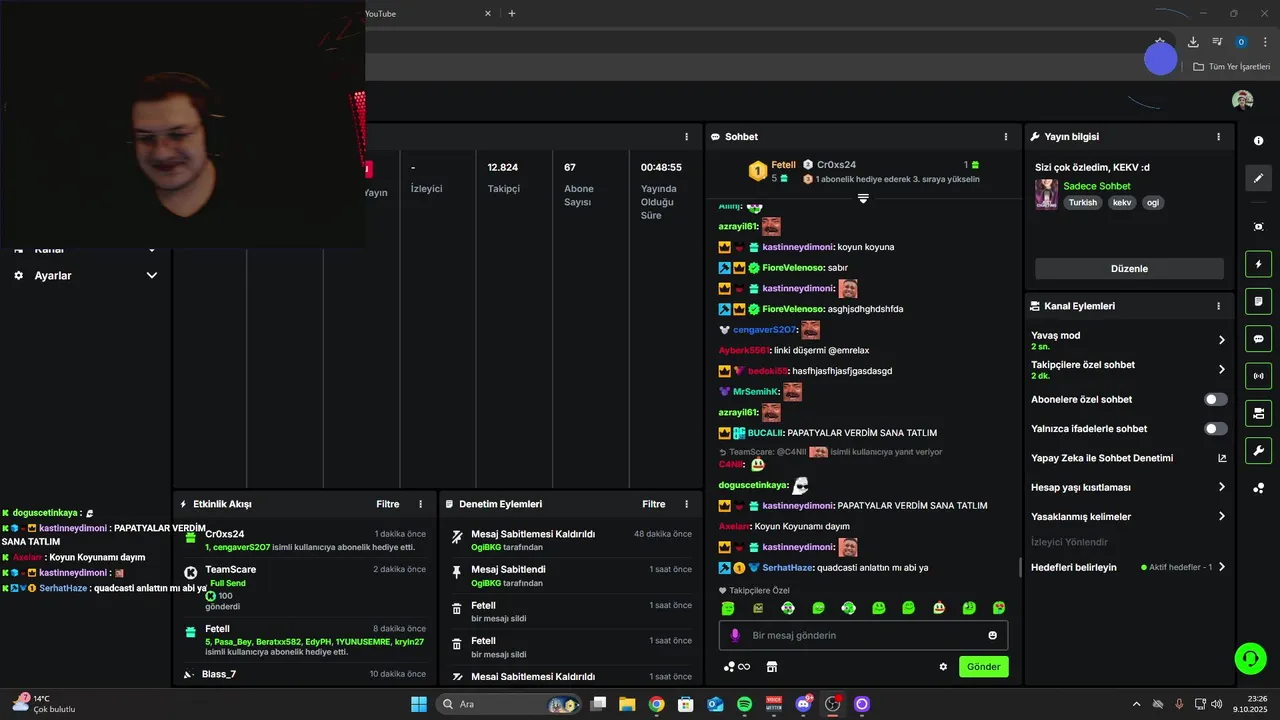Open Sohbet panel three-dot menu
The height and width of the screenshot is (720, 1280).
[x=1006, y=137]
